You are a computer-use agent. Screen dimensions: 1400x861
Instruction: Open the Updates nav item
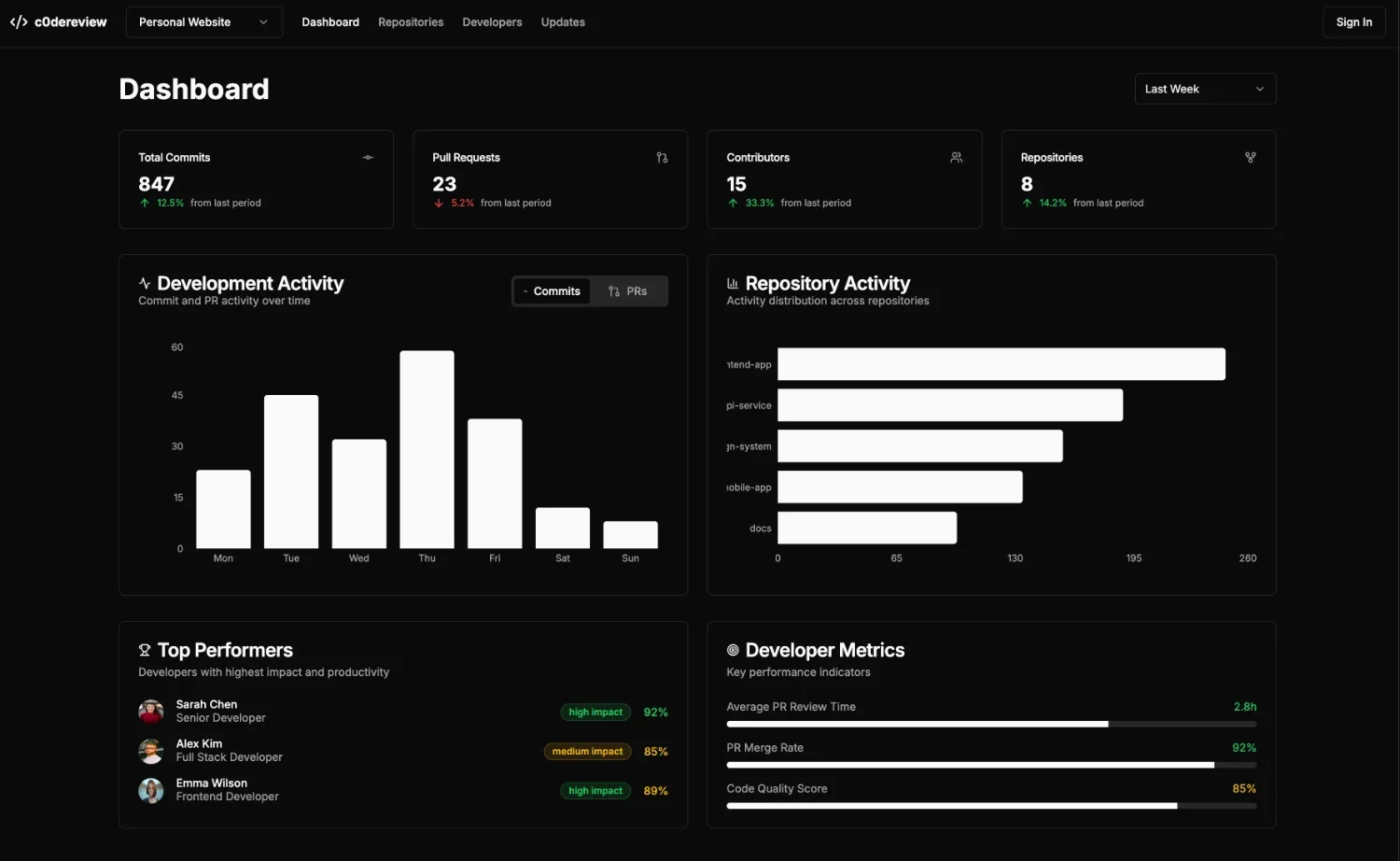click(563, 22)
